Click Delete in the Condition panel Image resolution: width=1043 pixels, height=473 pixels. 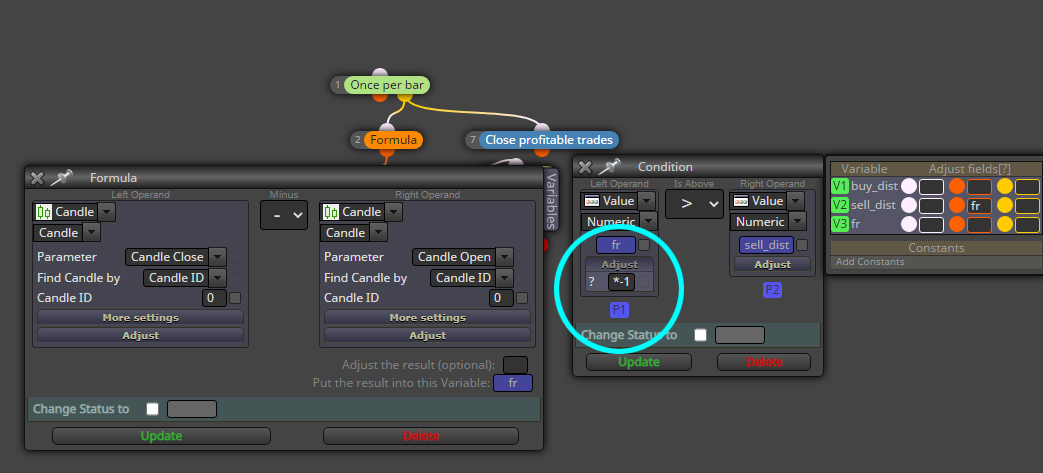pos(764,362)
